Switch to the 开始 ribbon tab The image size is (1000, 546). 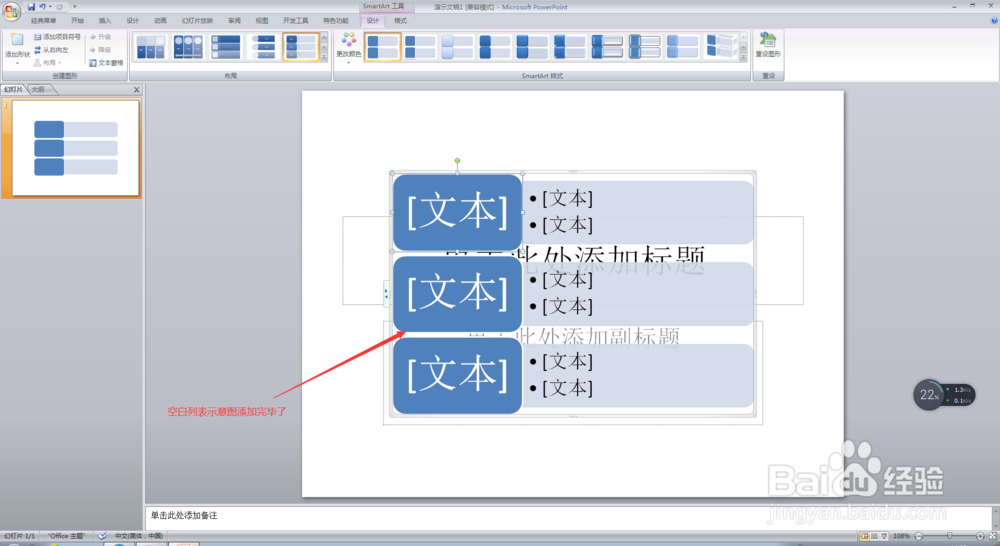click(77, 21)
